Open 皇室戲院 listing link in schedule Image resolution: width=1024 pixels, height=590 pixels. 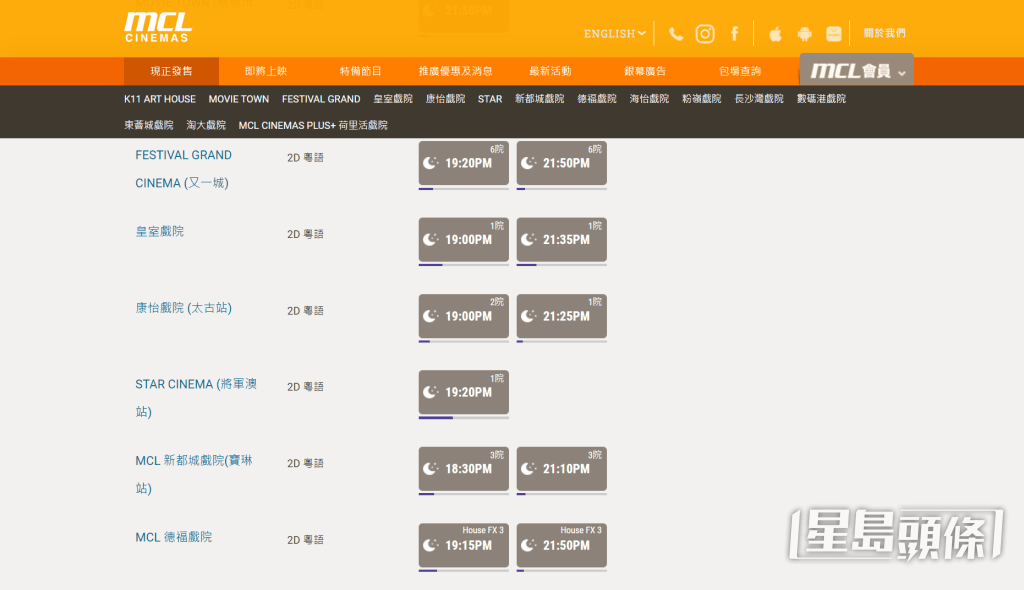(x=159, y=231)
